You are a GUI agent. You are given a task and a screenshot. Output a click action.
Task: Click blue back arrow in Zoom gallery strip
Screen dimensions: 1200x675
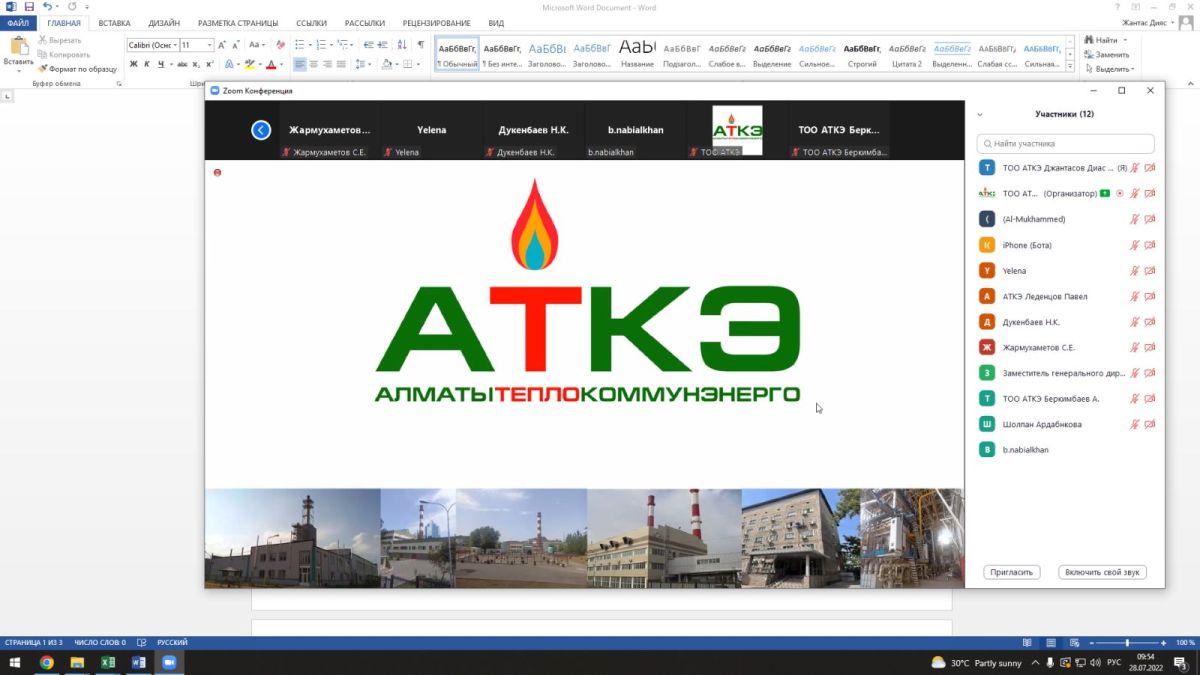coord(261,130)
